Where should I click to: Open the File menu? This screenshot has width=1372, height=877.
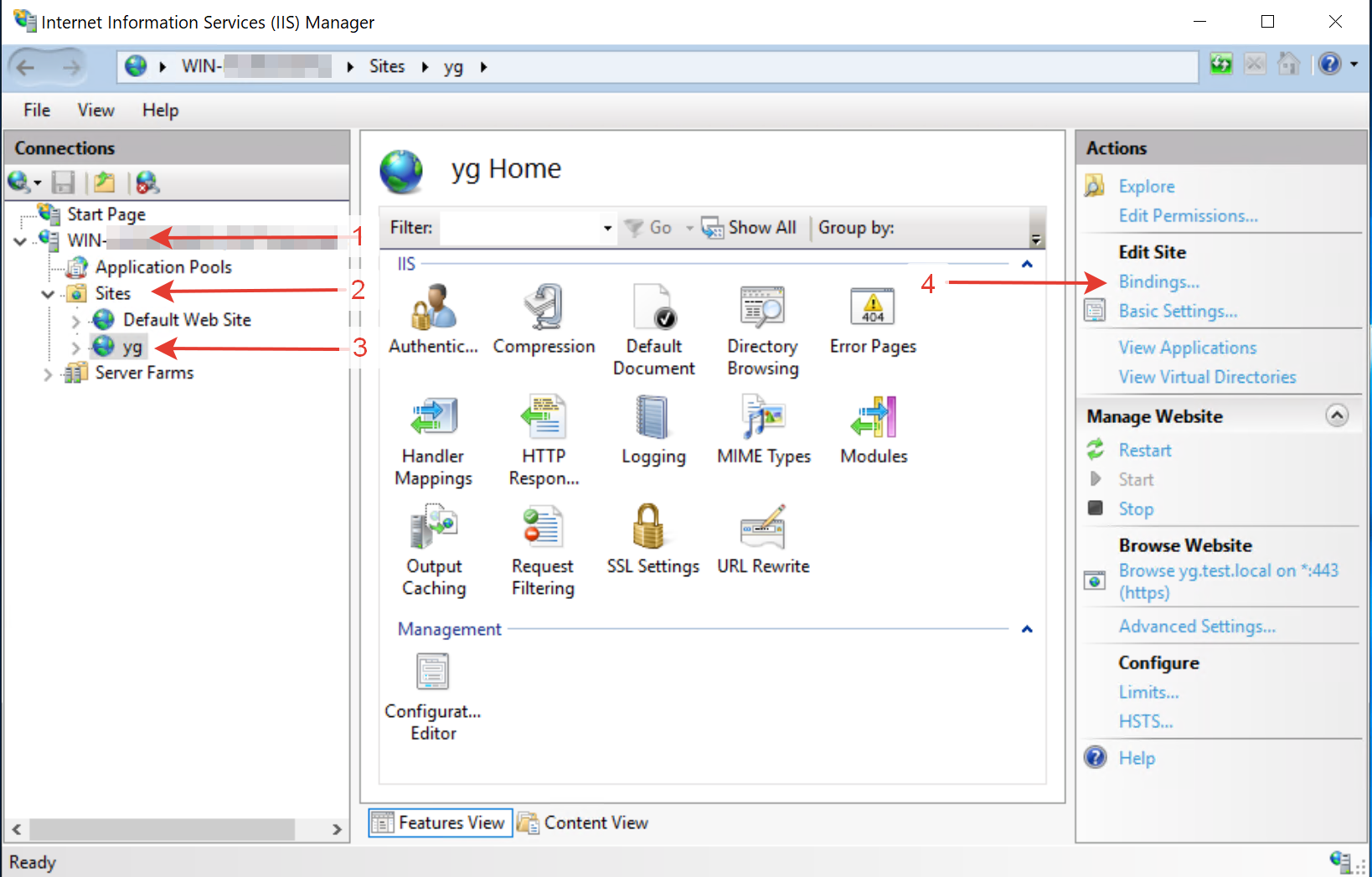click(37, 110)
